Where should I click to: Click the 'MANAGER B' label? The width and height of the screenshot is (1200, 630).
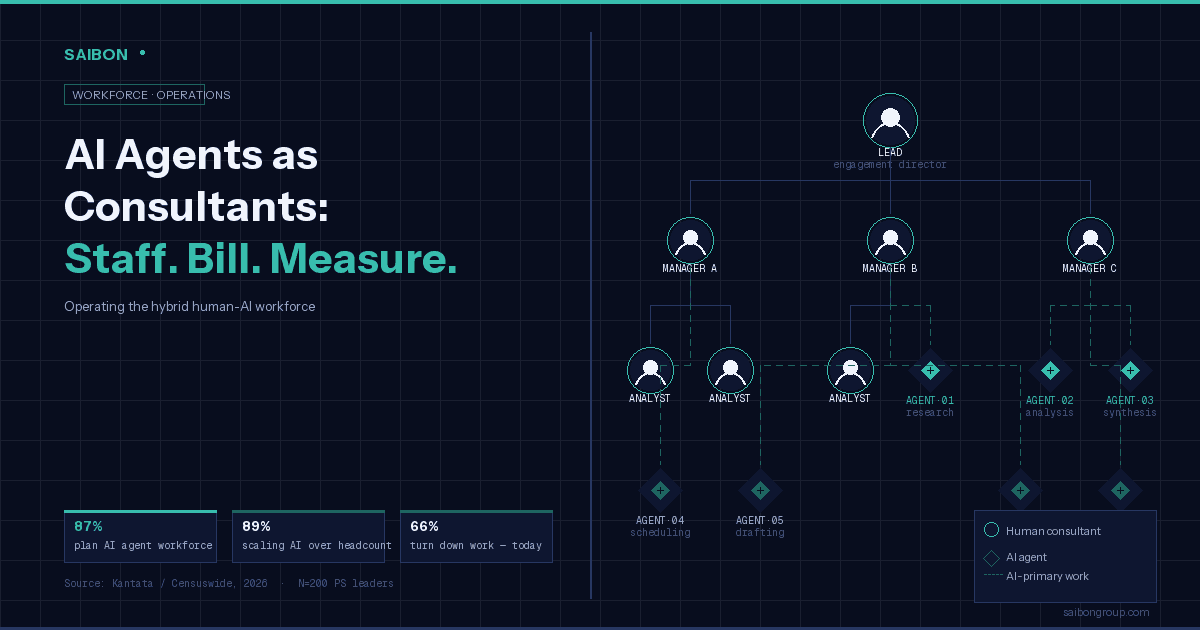coord(890,268)
